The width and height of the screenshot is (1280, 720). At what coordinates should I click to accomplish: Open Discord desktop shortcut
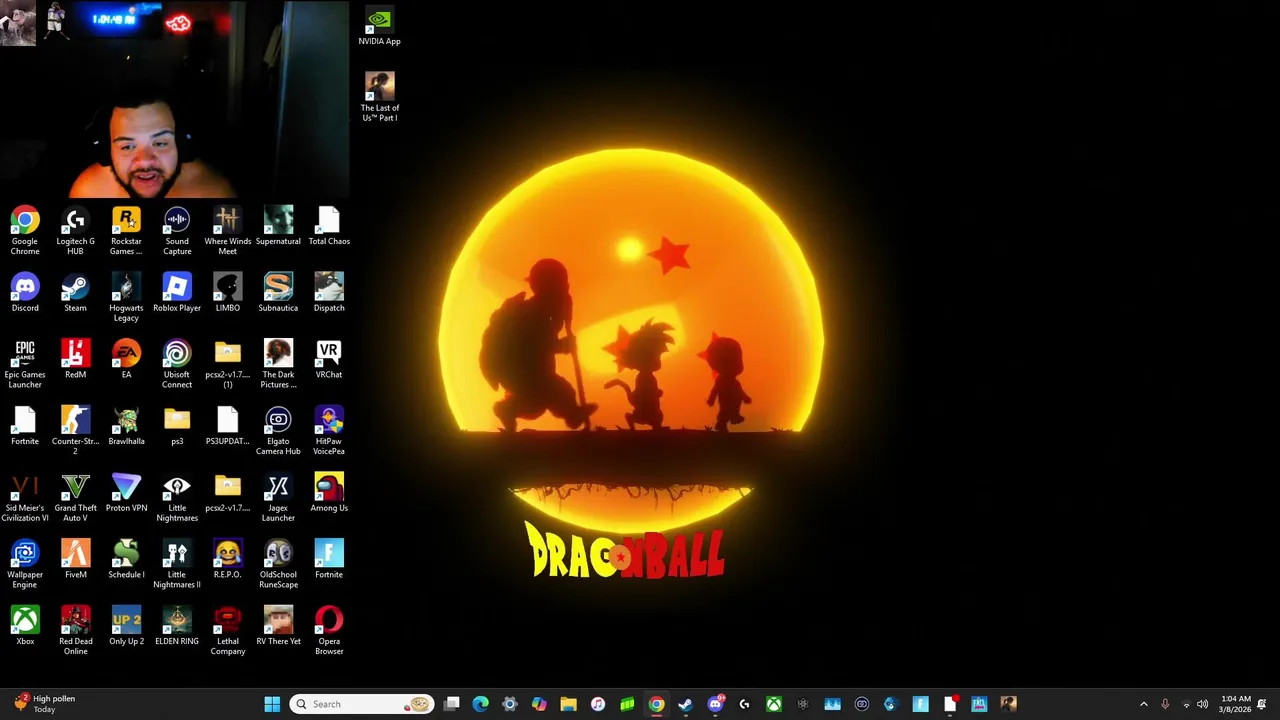25,293
